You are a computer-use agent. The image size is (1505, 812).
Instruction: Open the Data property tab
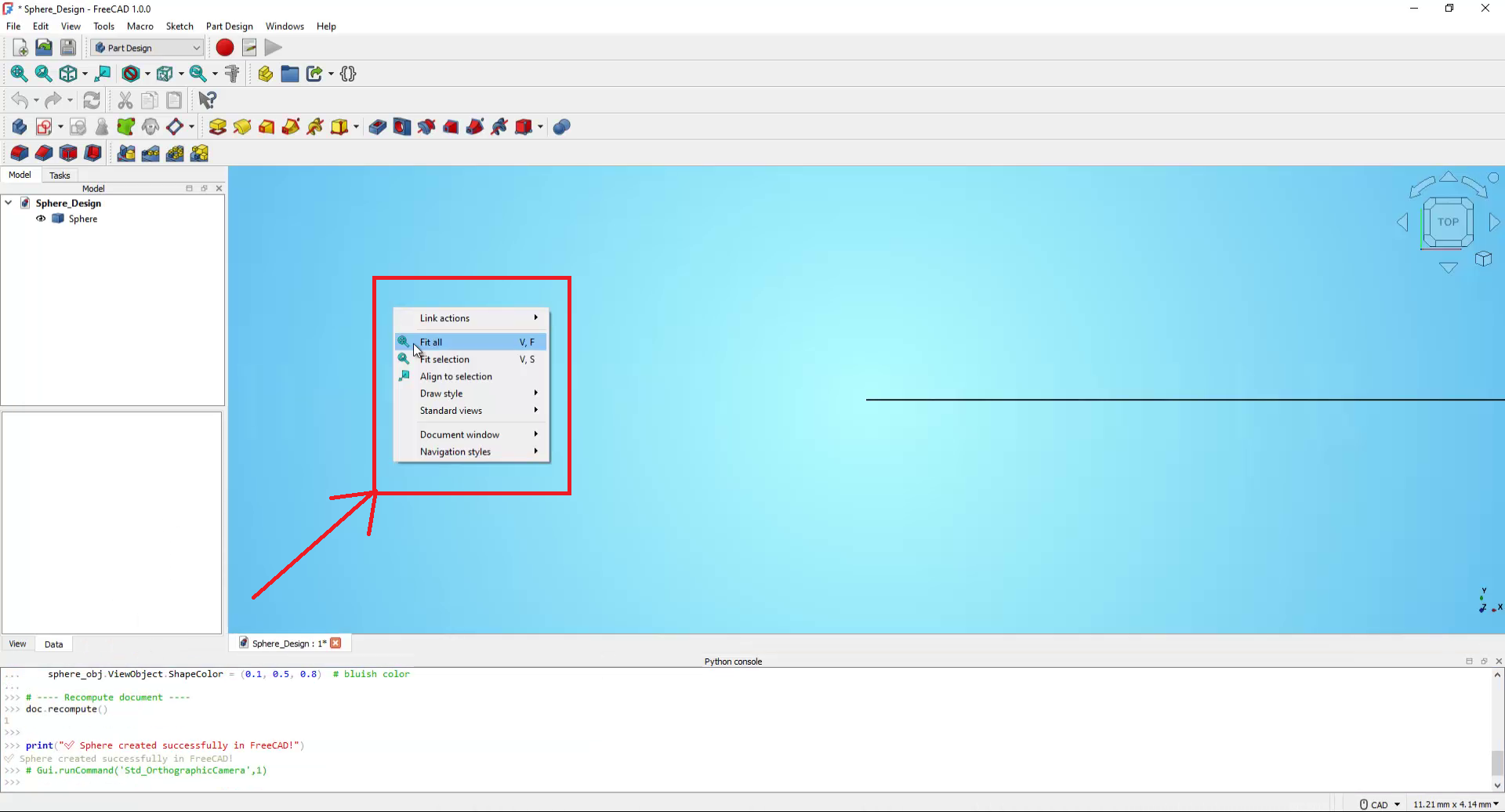click(53, 644)
